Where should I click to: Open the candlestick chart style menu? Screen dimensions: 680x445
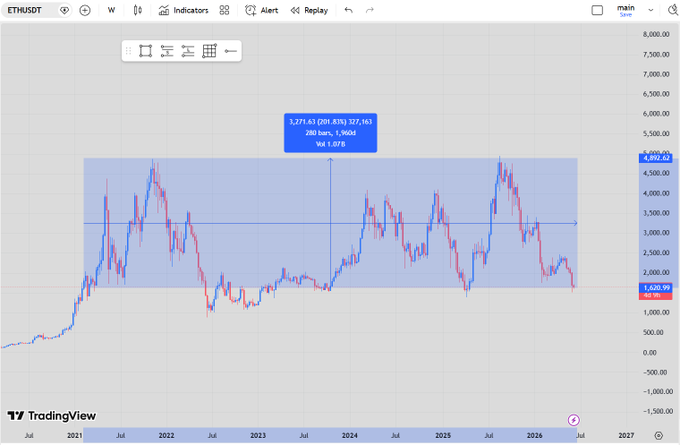[x=137, y=10]
